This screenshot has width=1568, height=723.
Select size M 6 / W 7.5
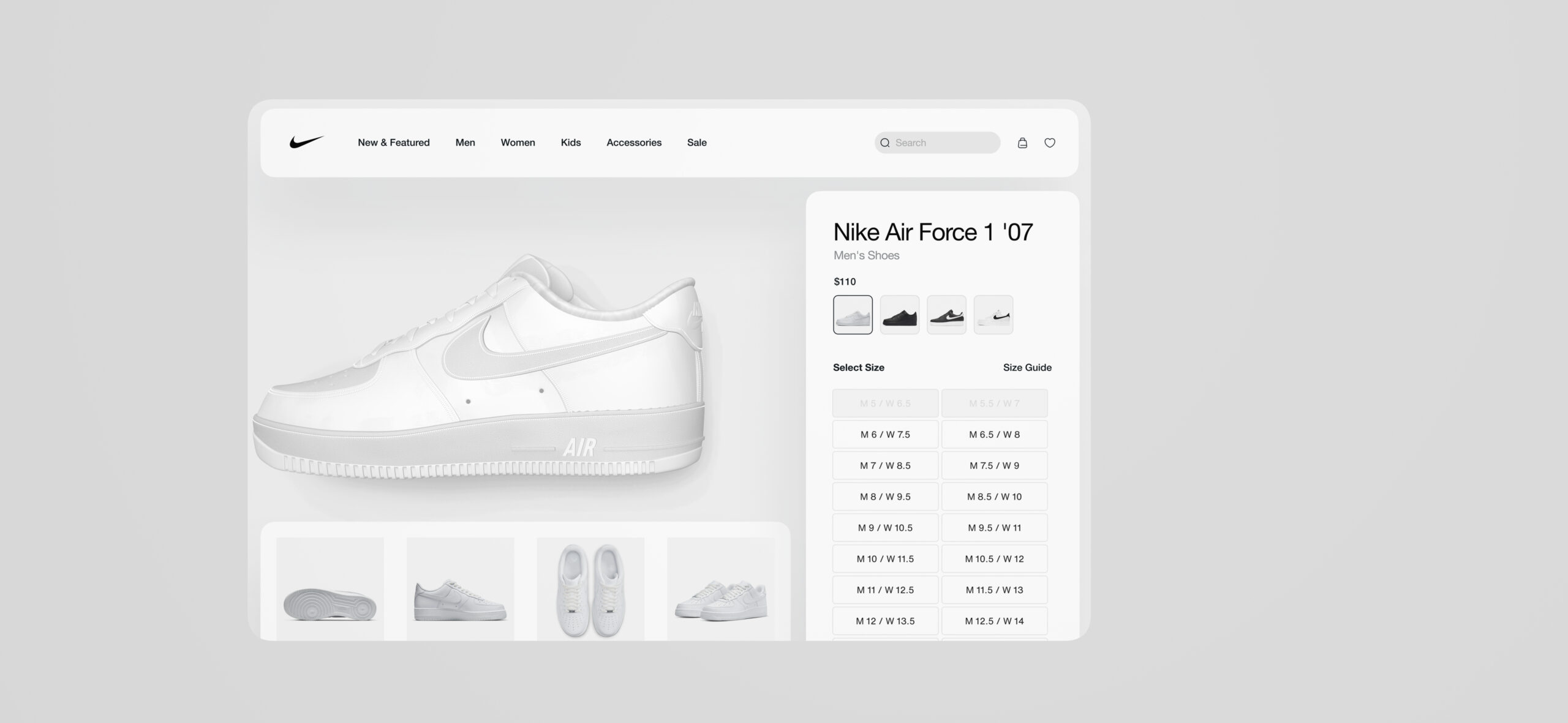885,435
